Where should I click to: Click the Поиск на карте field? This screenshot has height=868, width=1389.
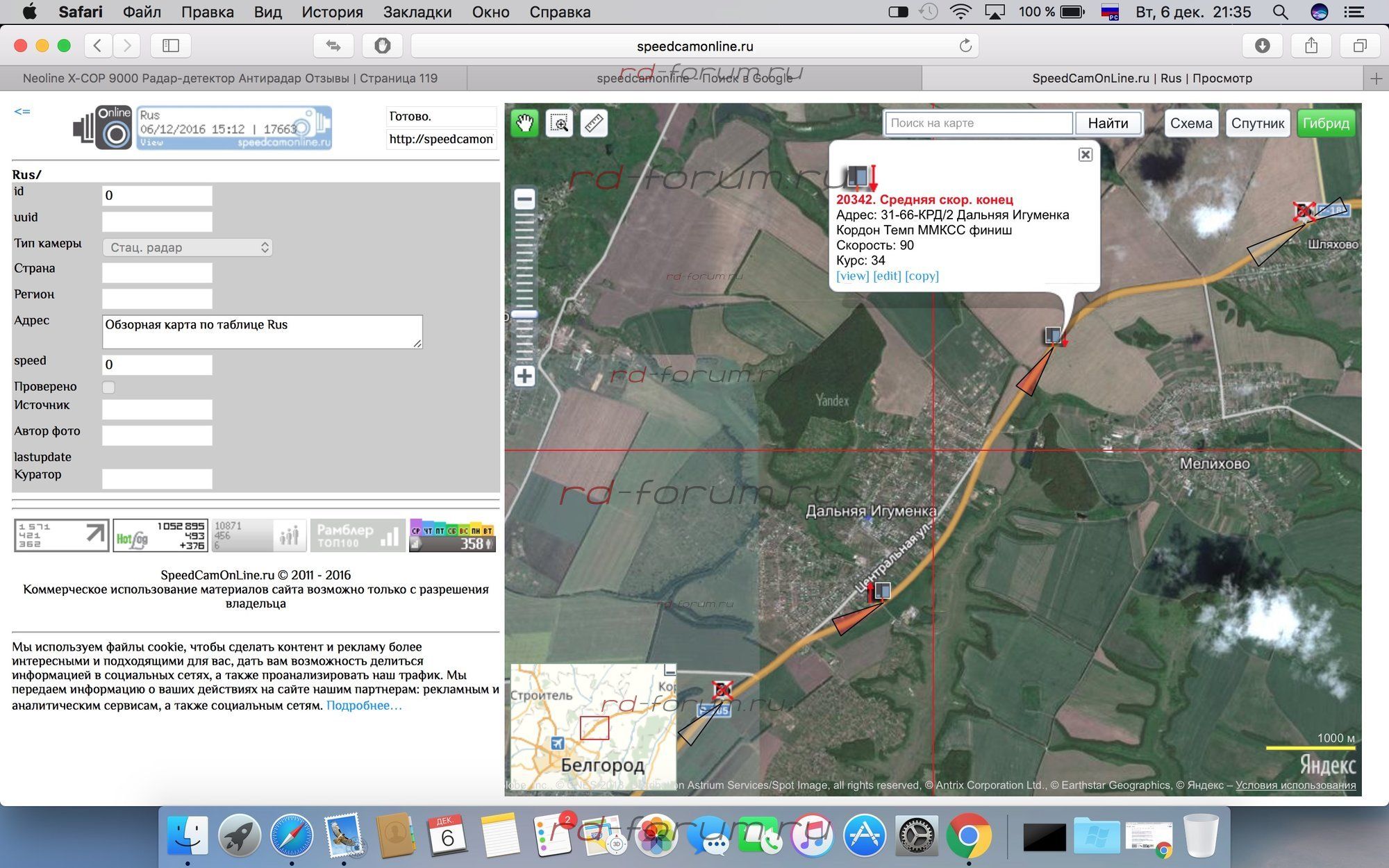pyautogui.click(x=979, y=123)
